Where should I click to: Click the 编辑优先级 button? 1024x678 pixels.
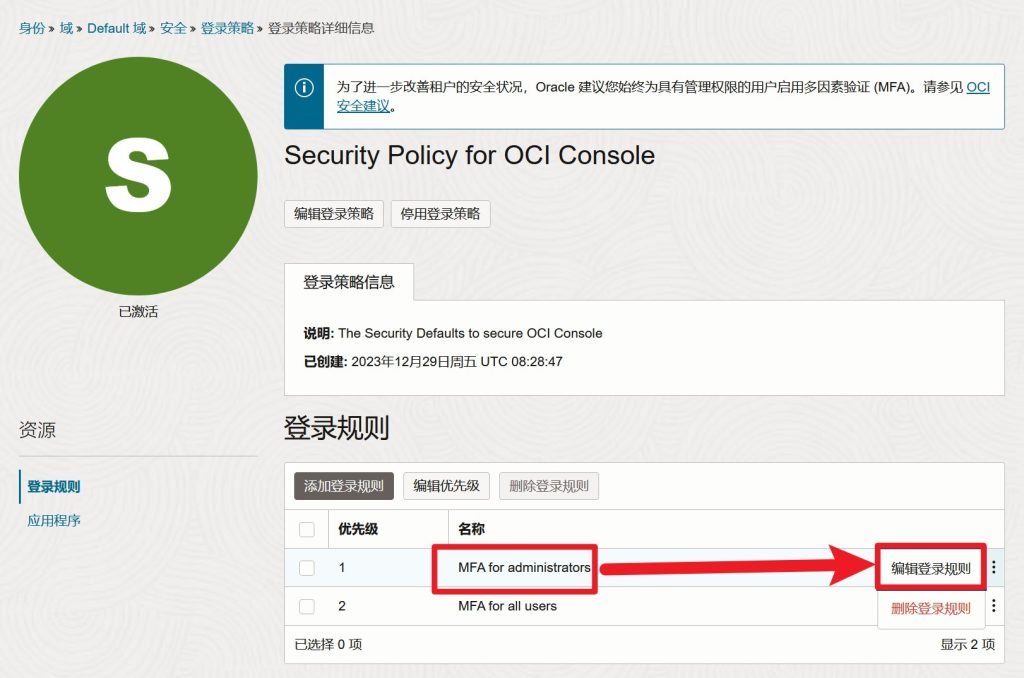click(x=446, y=487)
